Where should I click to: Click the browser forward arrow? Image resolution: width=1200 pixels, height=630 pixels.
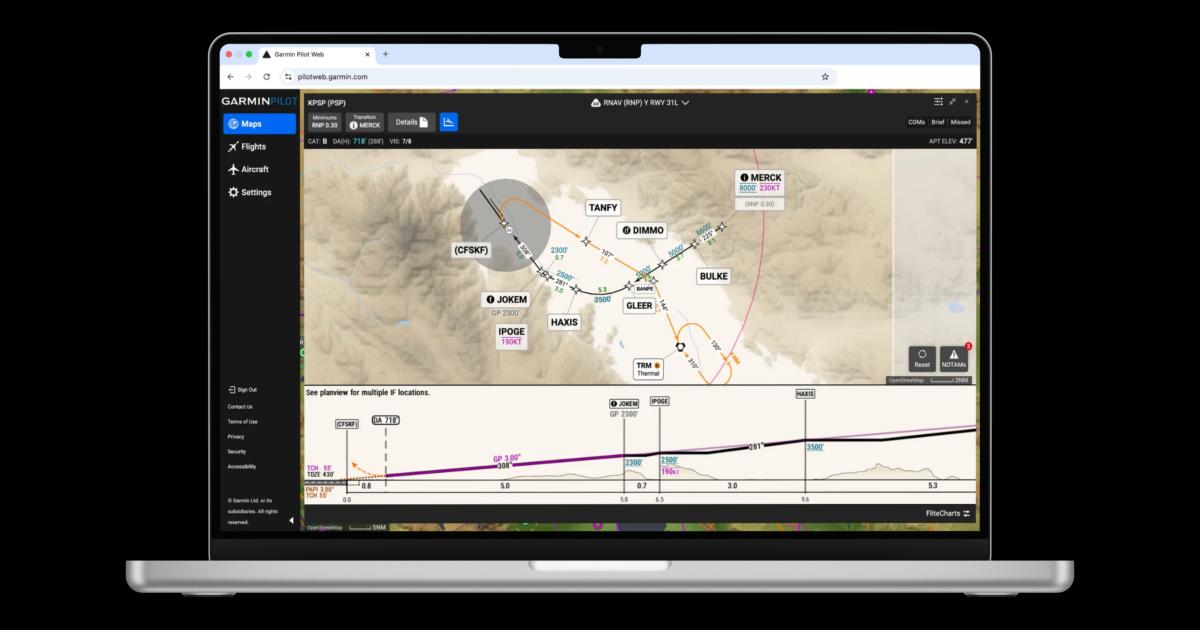(x=248, y=76)
